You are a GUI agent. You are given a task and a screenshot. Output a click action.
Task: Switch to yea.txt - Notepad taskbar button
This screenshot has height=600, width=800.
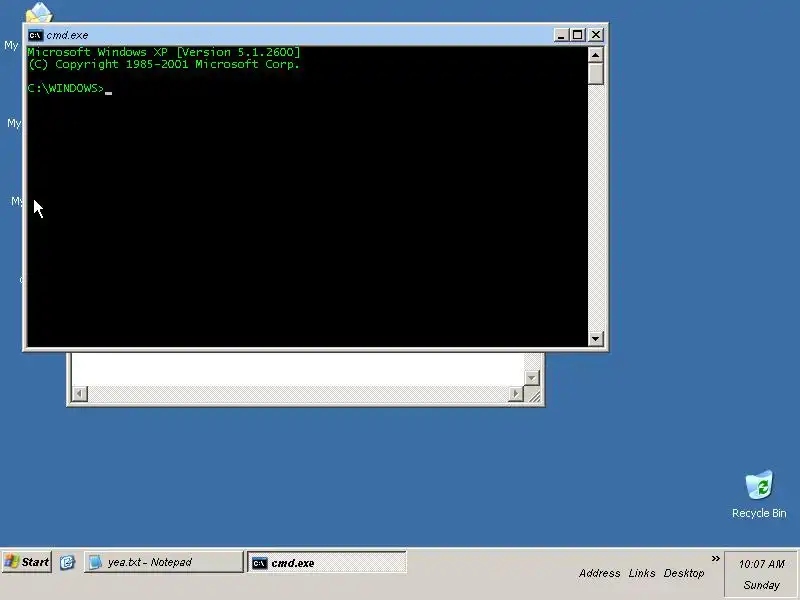pos(163,562)
